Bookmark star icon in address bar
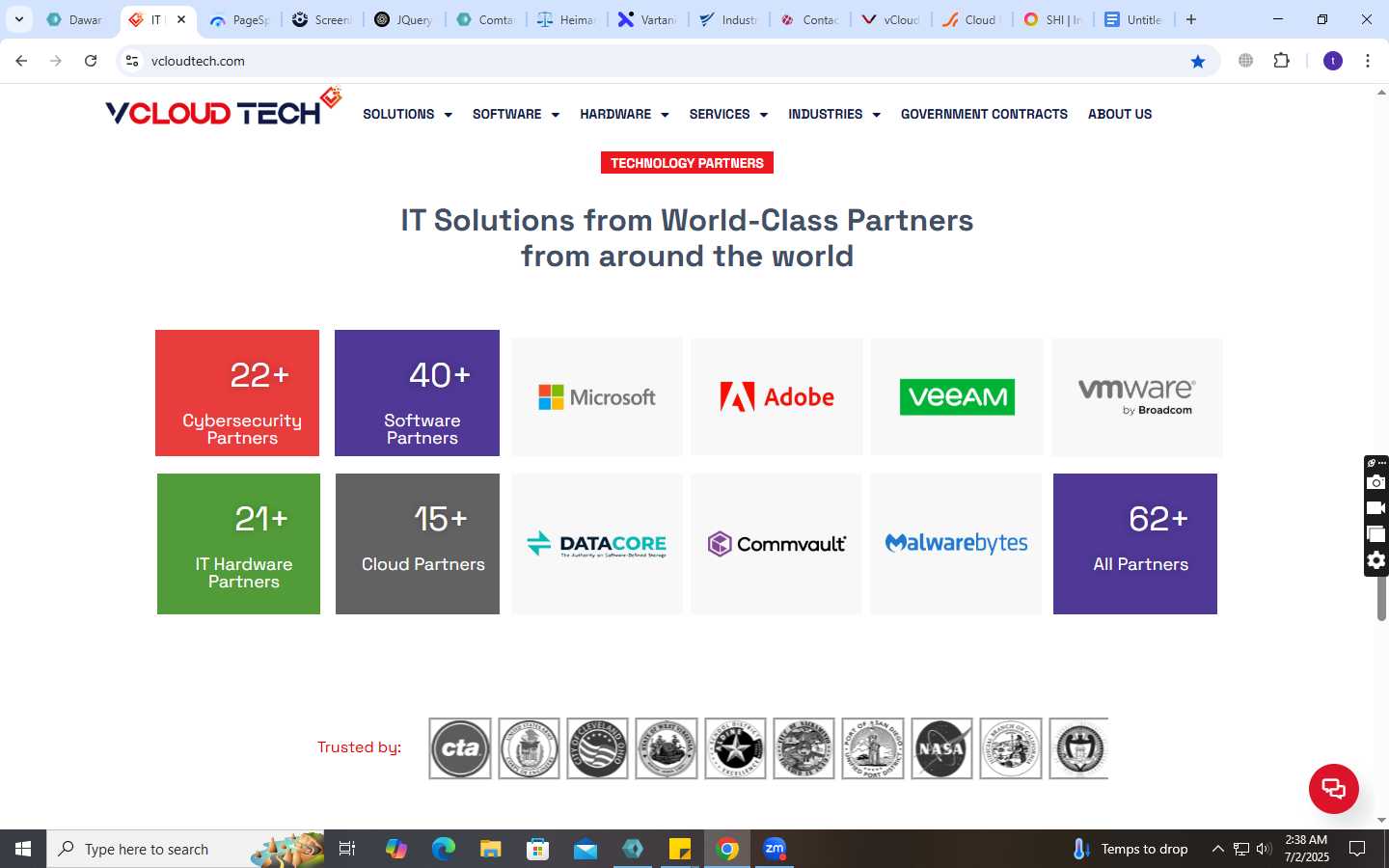 click(1198, 61)
